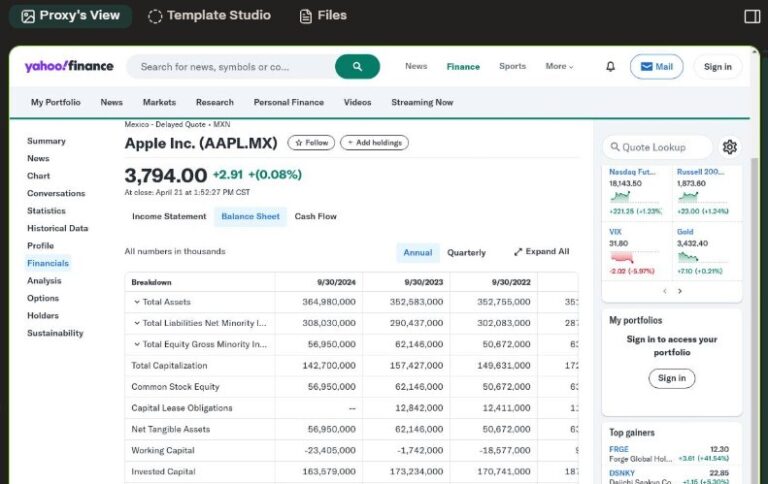Image resolution: width=768 pixels, height=484 pixels.
Task: Click the Mail button
Action: coord(656,67)
